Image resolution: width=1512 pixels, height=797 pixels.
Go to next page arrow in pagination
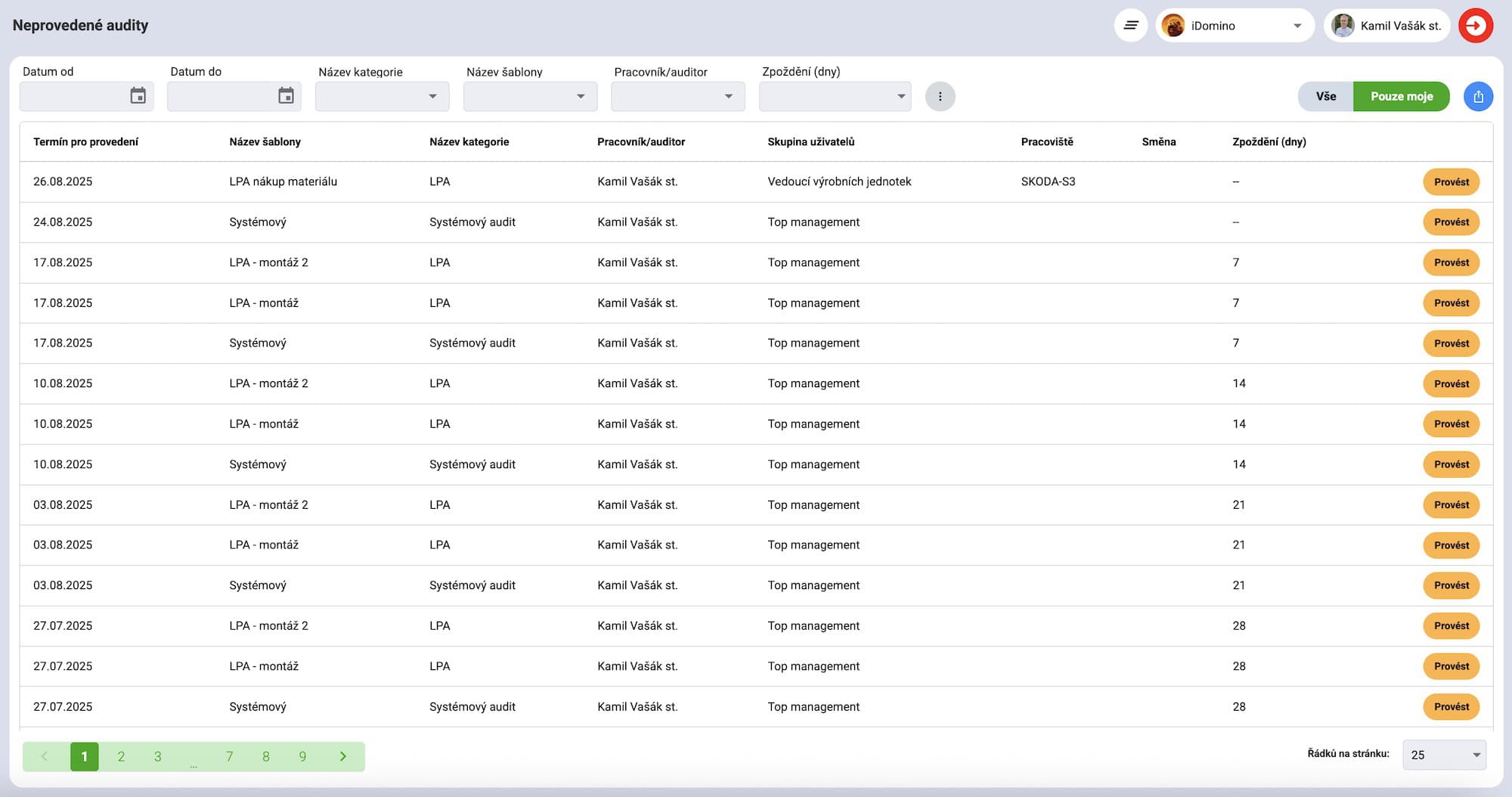click(x=342, y=756)
